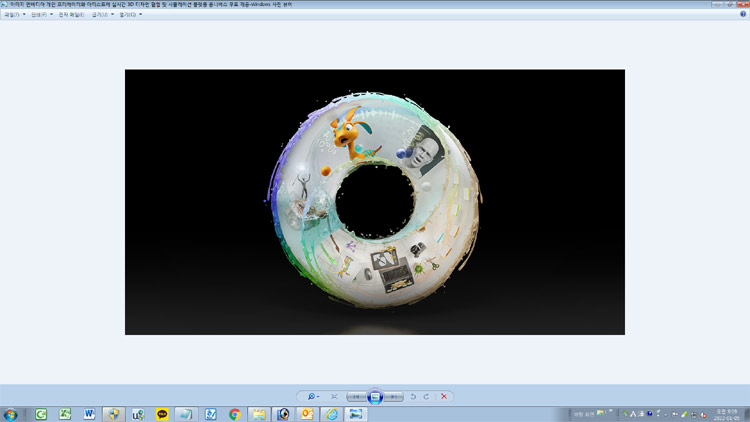Open the blue Hangul word processor icon
This screenshot has width=750, height=422.
coord(210,414)
